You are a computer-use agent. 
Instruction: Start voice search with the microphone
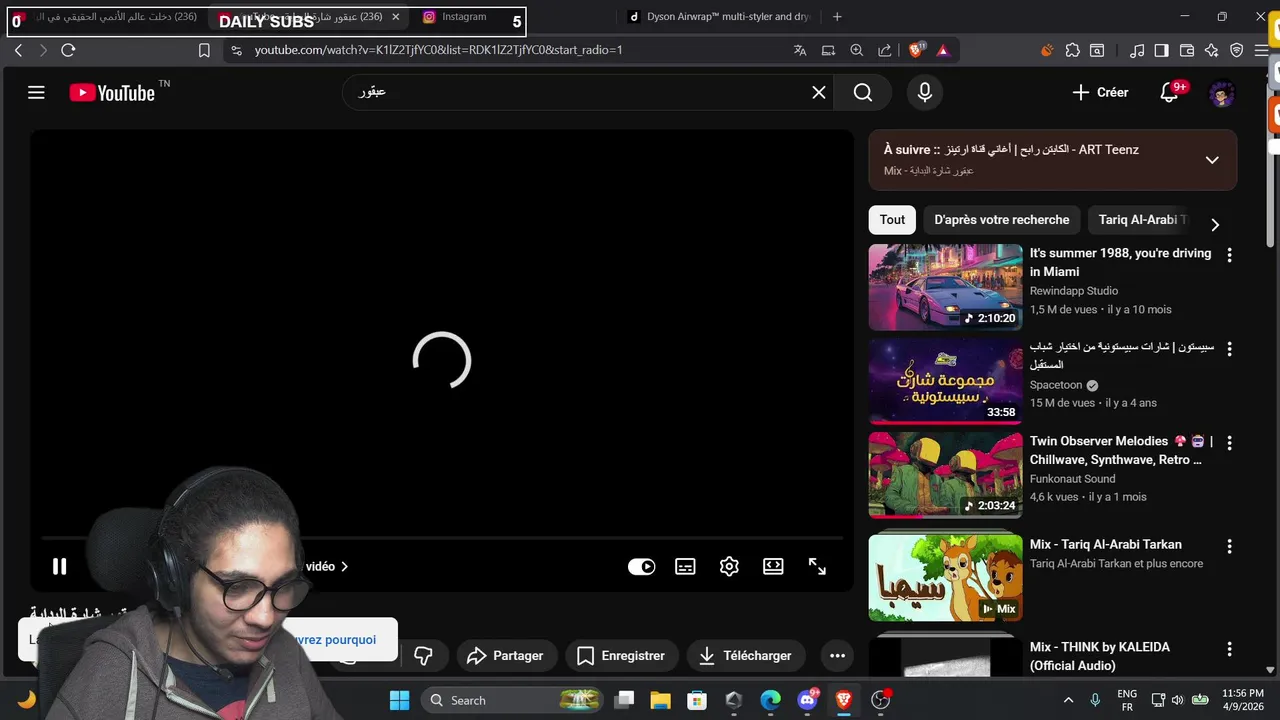pos(925,93)
